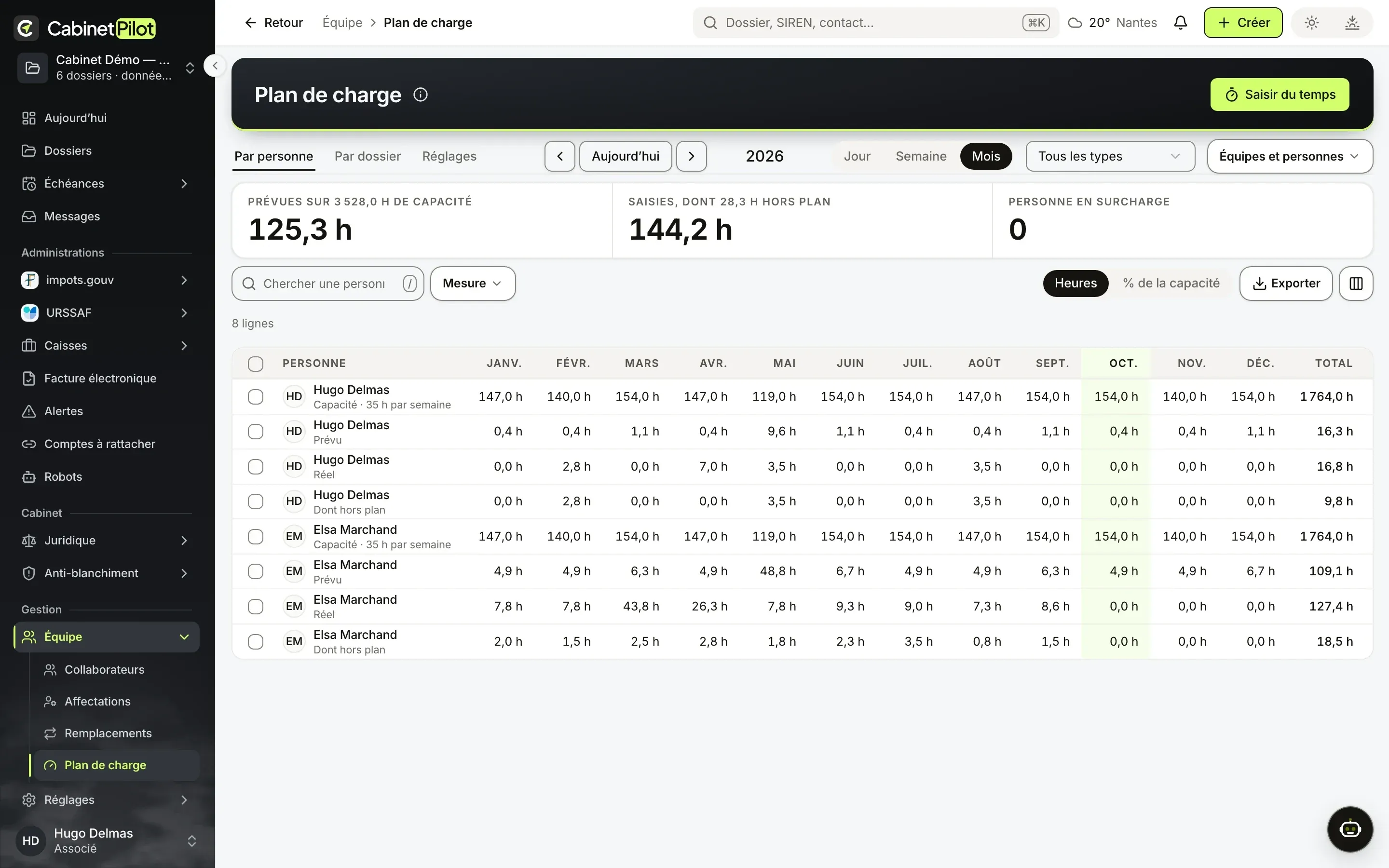Click the Créer button
Viewport: 1389px width, 868px height.
pyautogui.click(x=1243, y=22)
